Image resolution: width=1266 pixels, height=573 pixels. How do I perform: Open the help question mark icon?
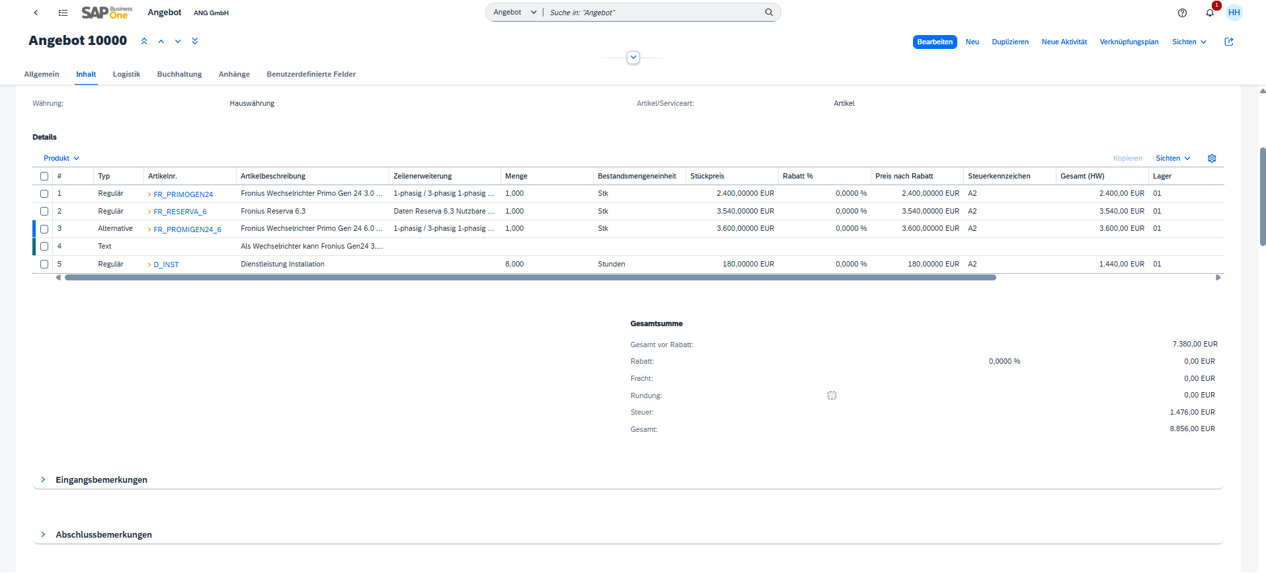1182,13
